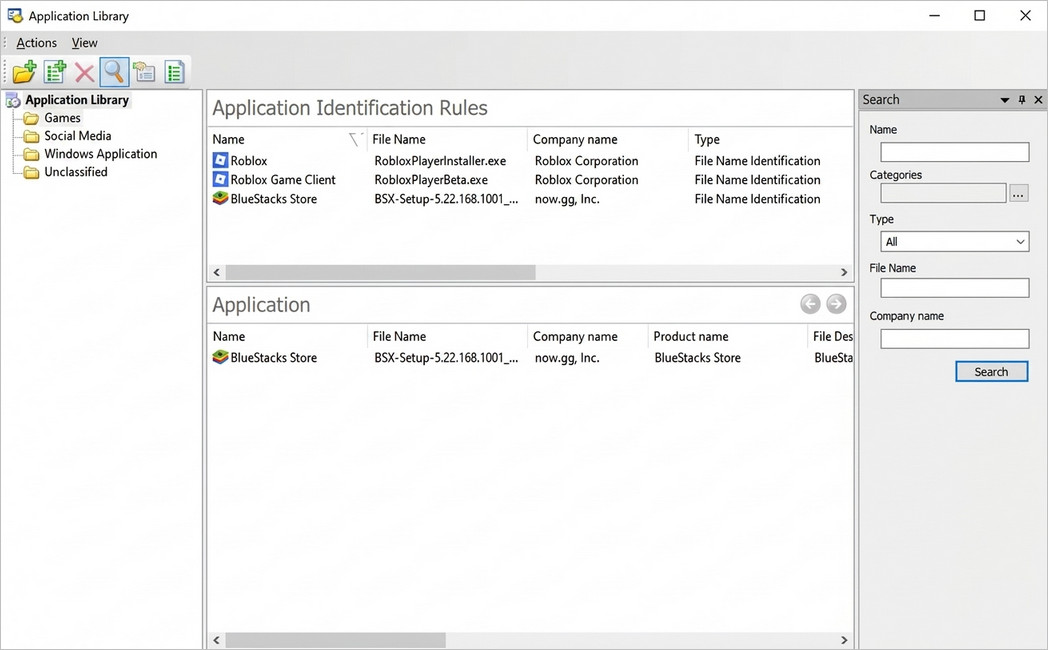This screenshot has width=1048, height=650.
Task: Click BlueStacks icon in Identification Rules list
Action: point(220,198)
